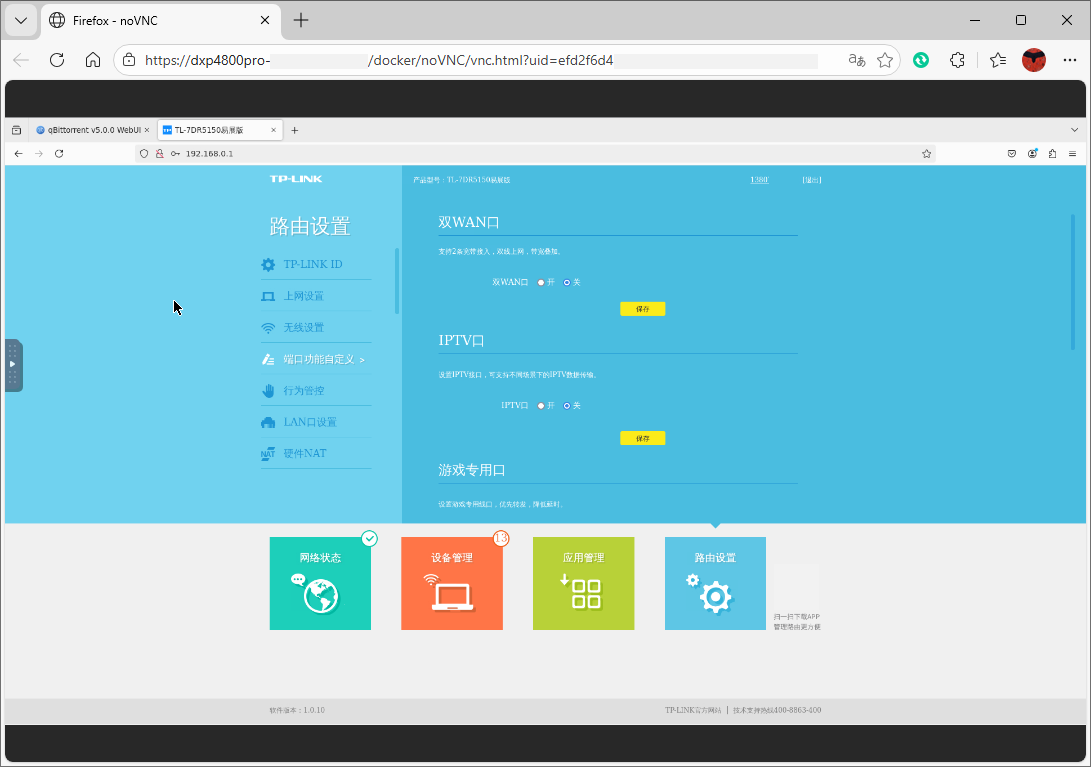Viewport: 1091px width, 767px height.
Task: Click the TP-LINK官方网站 footer link
Action: pyautogui.click(x=693, y=710)
